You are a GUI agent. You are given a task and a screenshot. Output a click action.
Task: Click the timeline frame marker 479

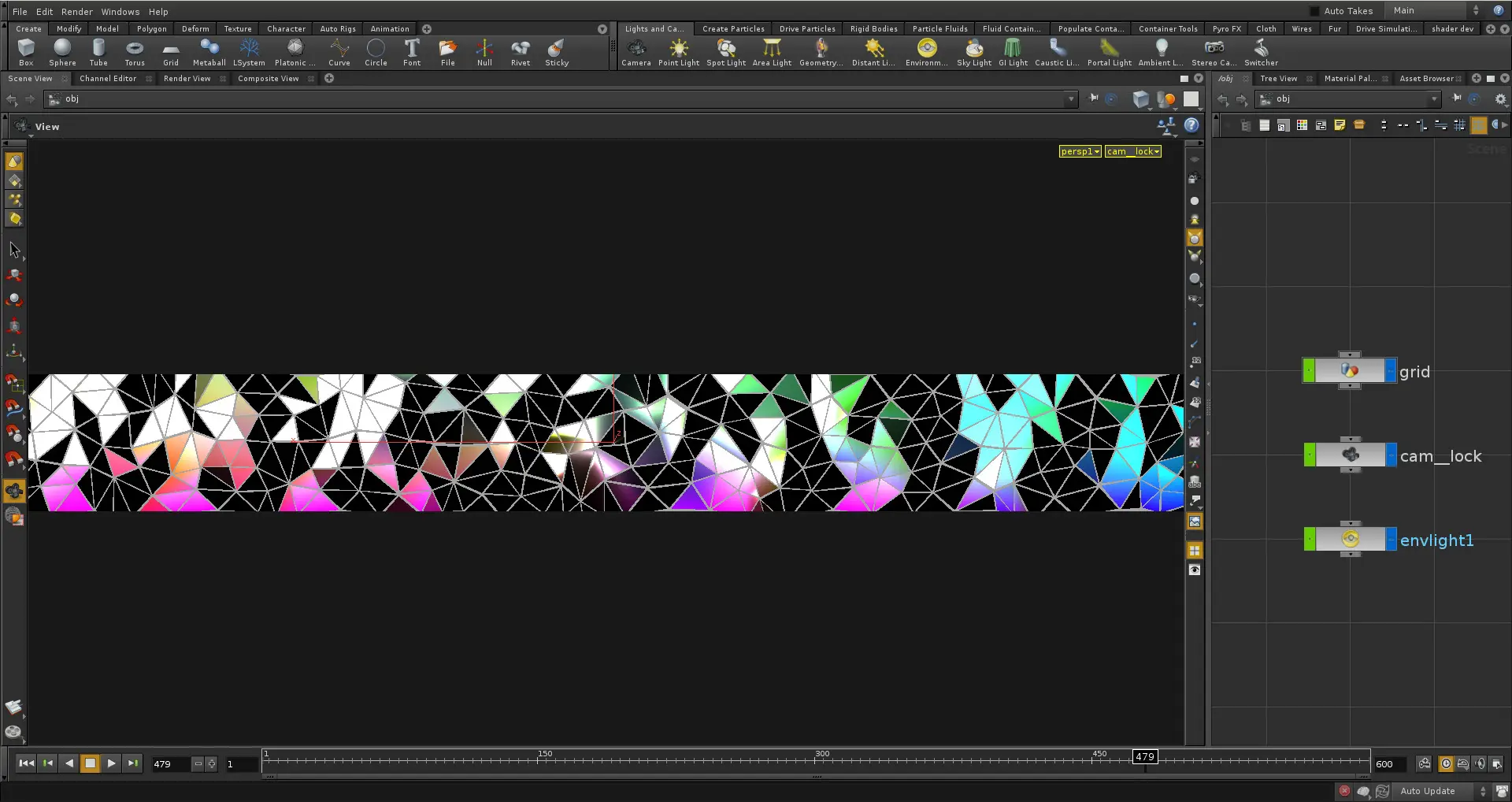[1144, 757]
